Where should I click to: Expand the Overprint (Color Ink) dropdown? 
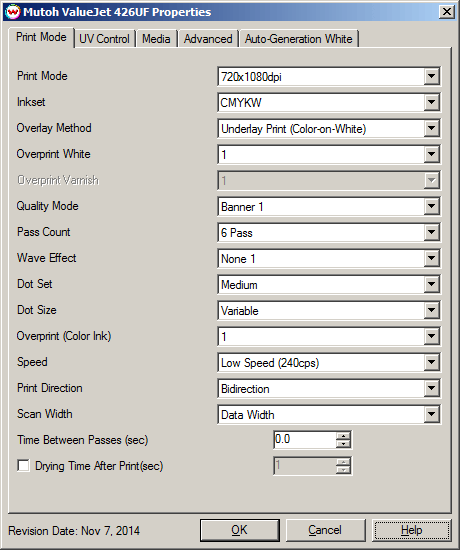pyautogui.click(x=329, y=336)
